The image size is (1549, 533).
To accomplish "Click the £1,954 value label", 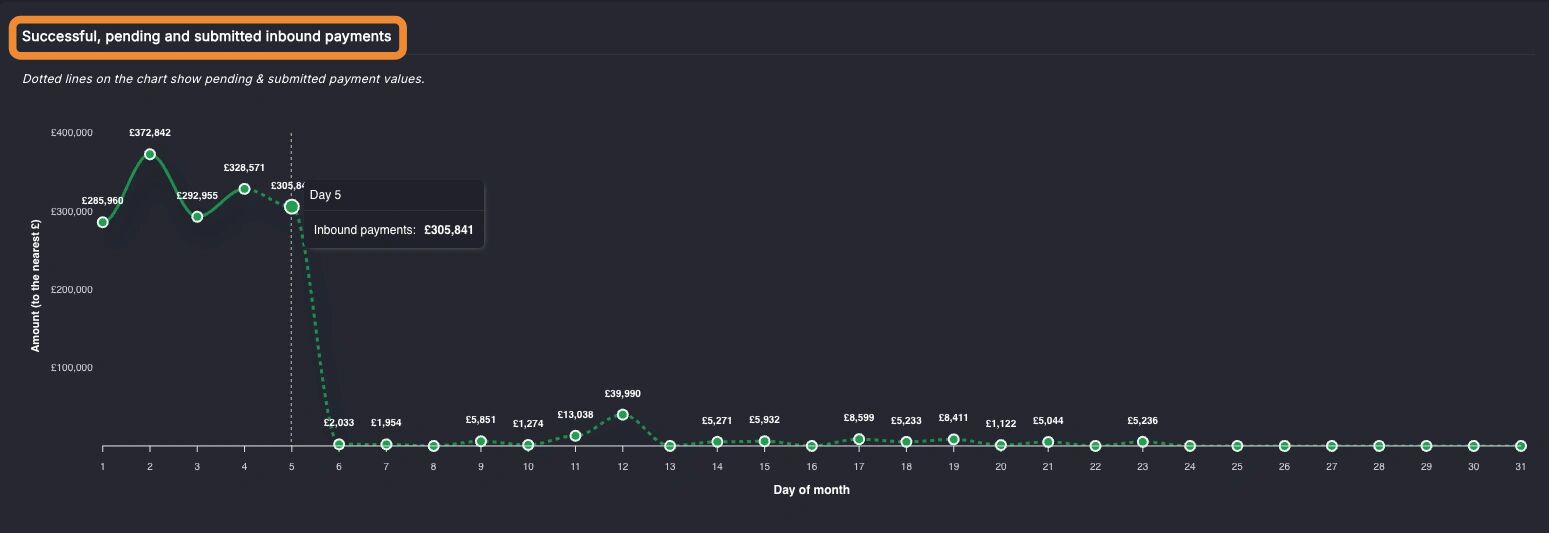I will coord(386,423).
